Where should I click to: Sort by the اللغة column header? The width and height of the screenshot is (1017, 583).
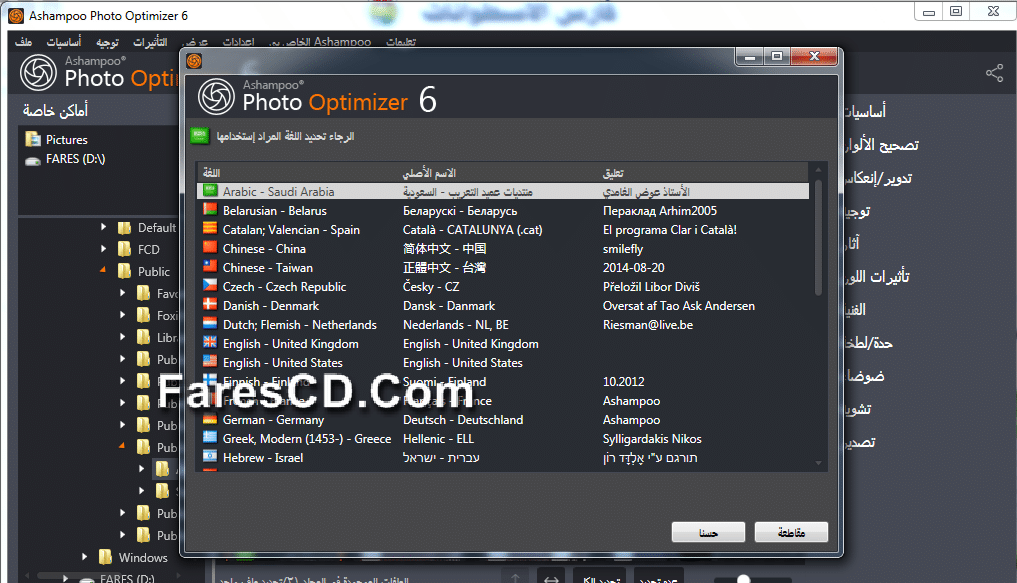[211, 173]
